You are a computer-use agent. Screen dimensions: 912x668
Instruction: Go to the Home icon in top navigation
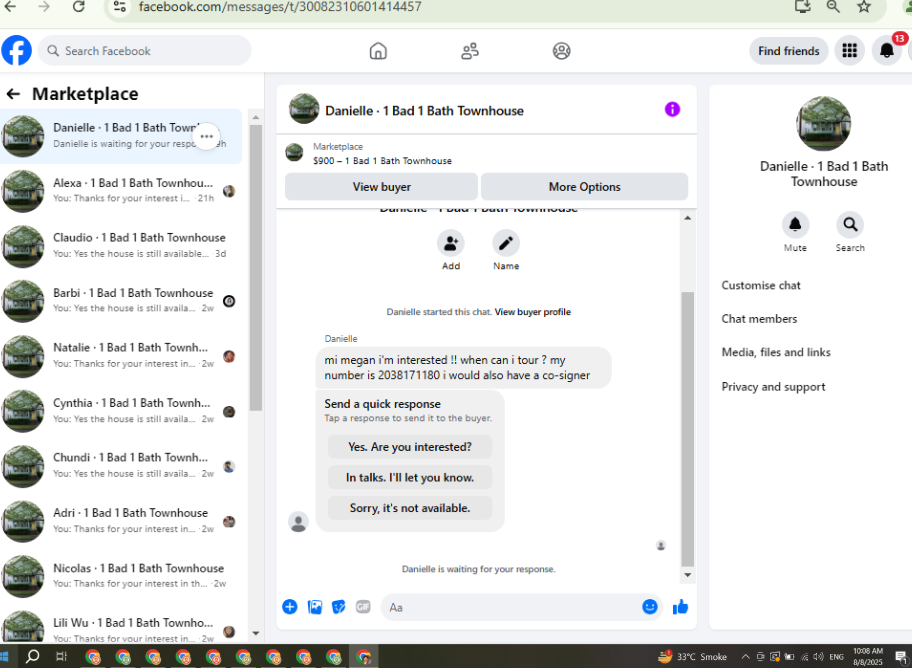[x=378, y=51]
